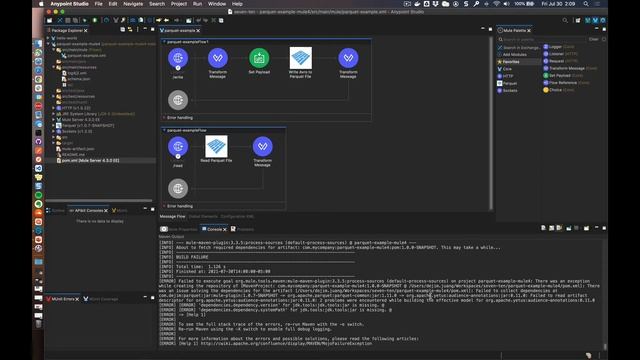Open the File menu
The height and width of the screenshot is (360, 640).
pos(98,4)
